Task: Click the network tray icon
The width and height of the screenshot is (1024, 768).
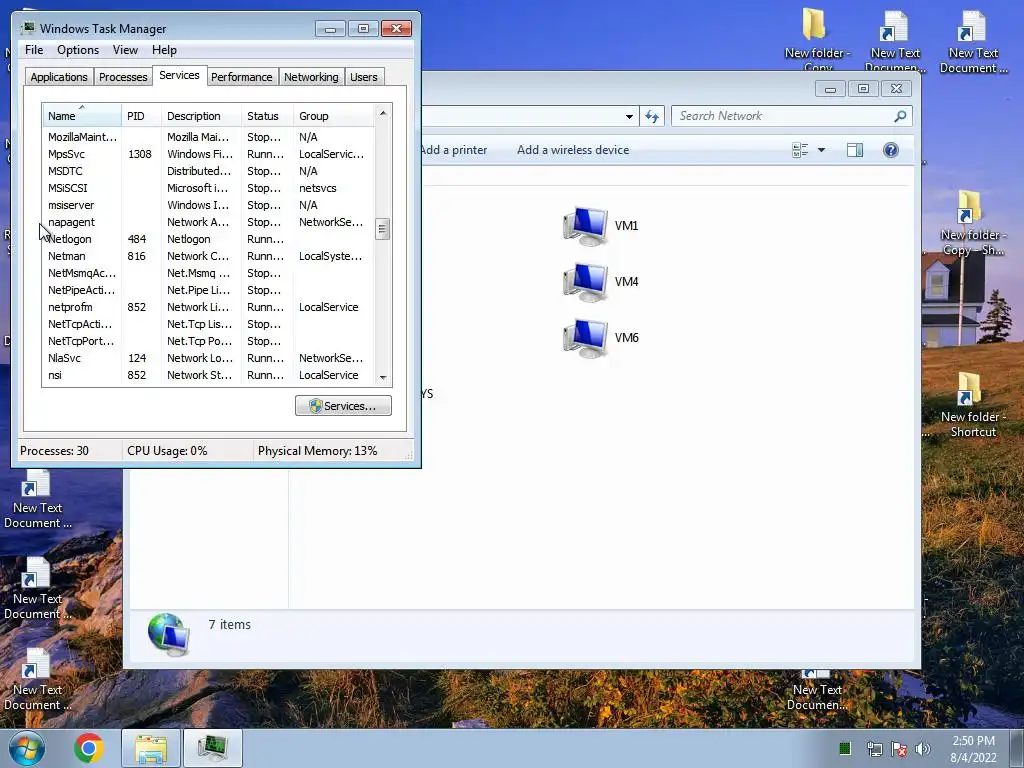Action: (x=874, y=749)
